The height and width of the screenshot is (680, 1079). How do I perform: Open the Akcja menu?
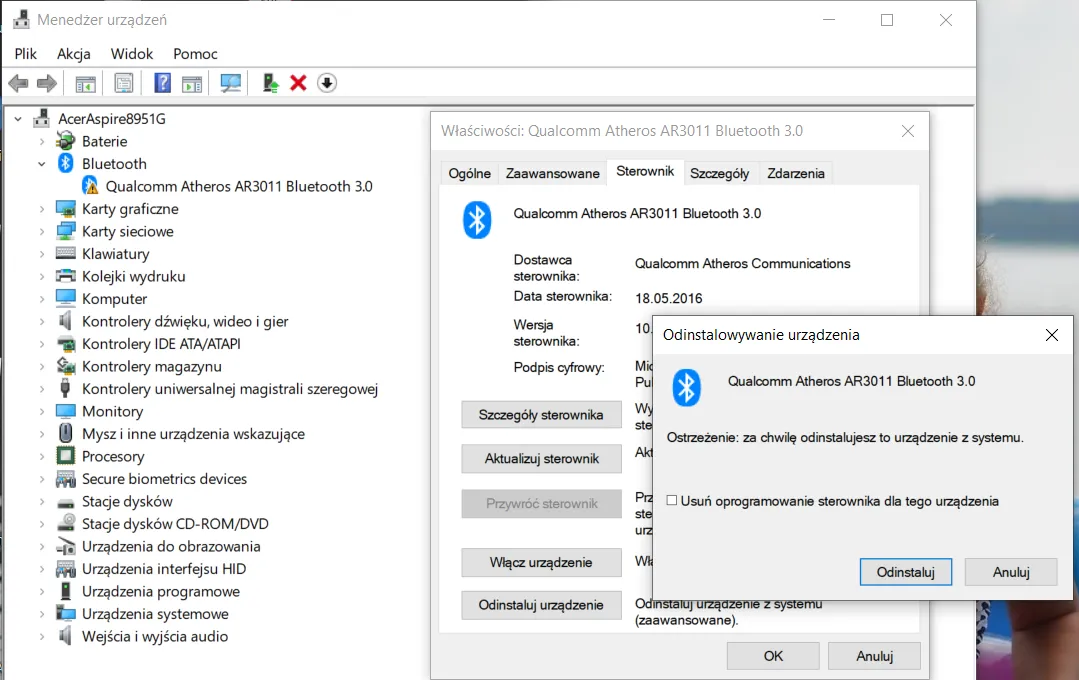[x=74, y=54]
